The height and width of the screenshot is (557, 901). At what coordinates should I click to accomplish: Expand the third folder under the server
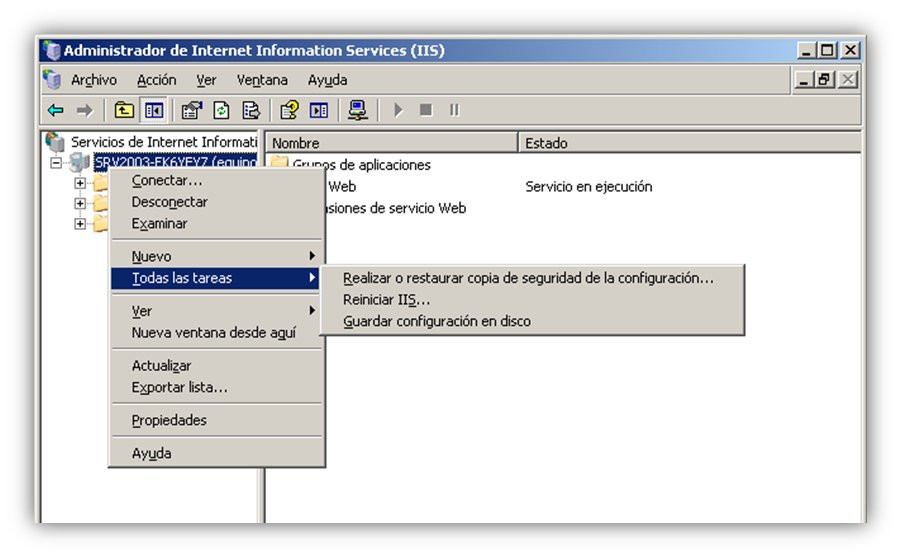pos(80,224)
